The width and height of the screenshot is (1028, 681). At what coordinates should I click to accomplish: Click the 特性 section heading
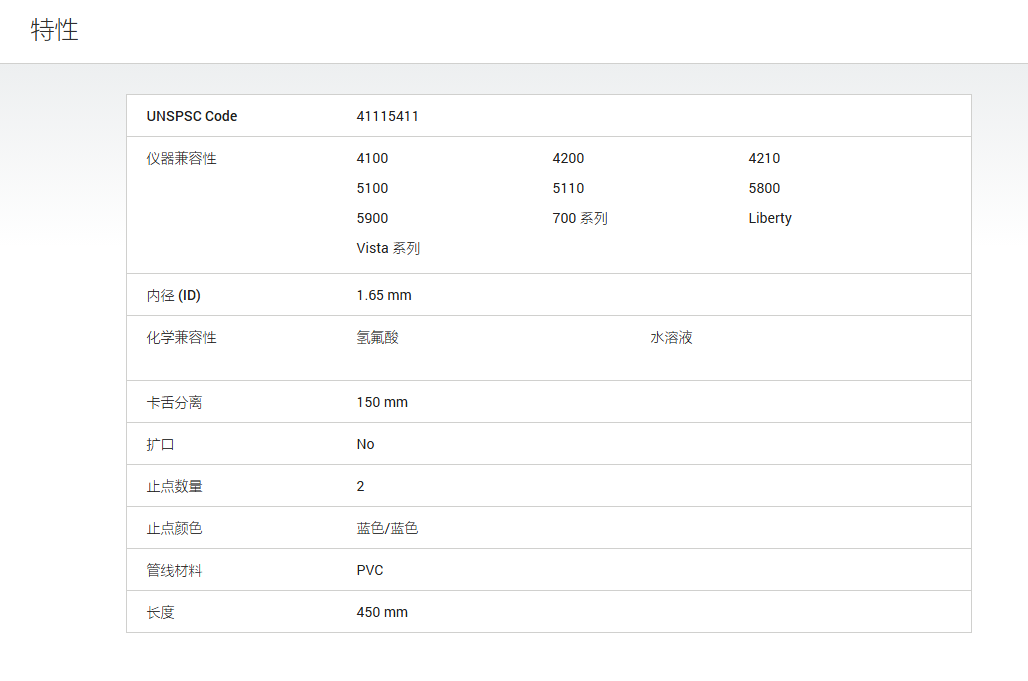54,30
